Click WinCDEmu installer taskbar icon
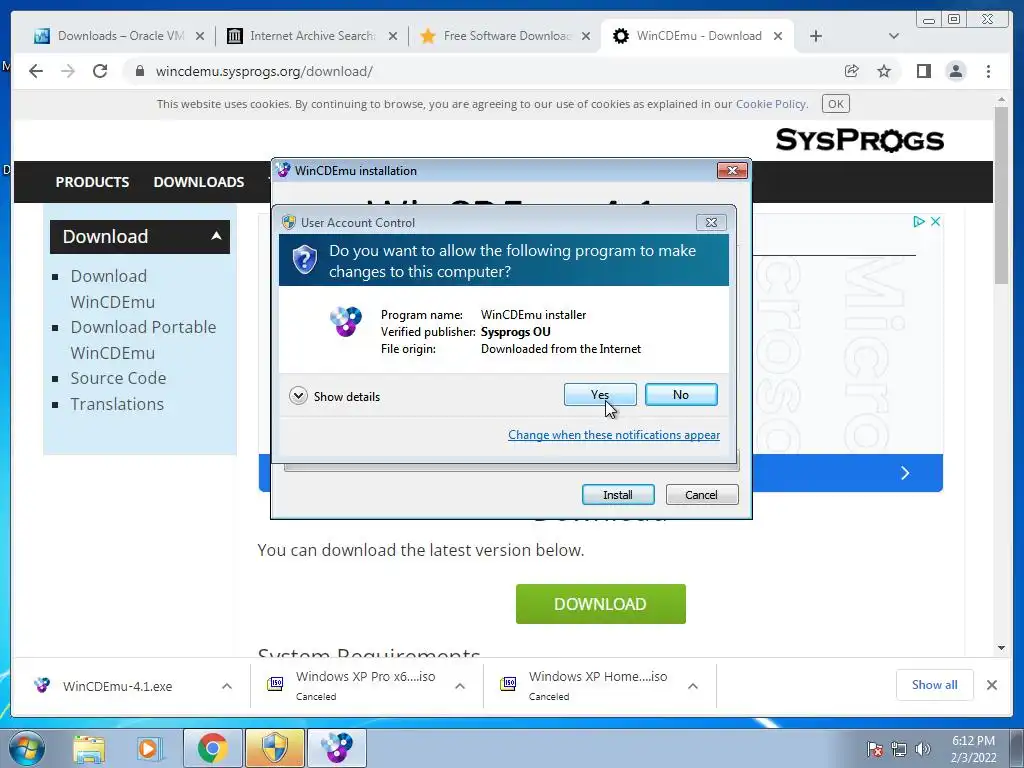The height and width of the screenshot is (768, 1024). (337, 748)
